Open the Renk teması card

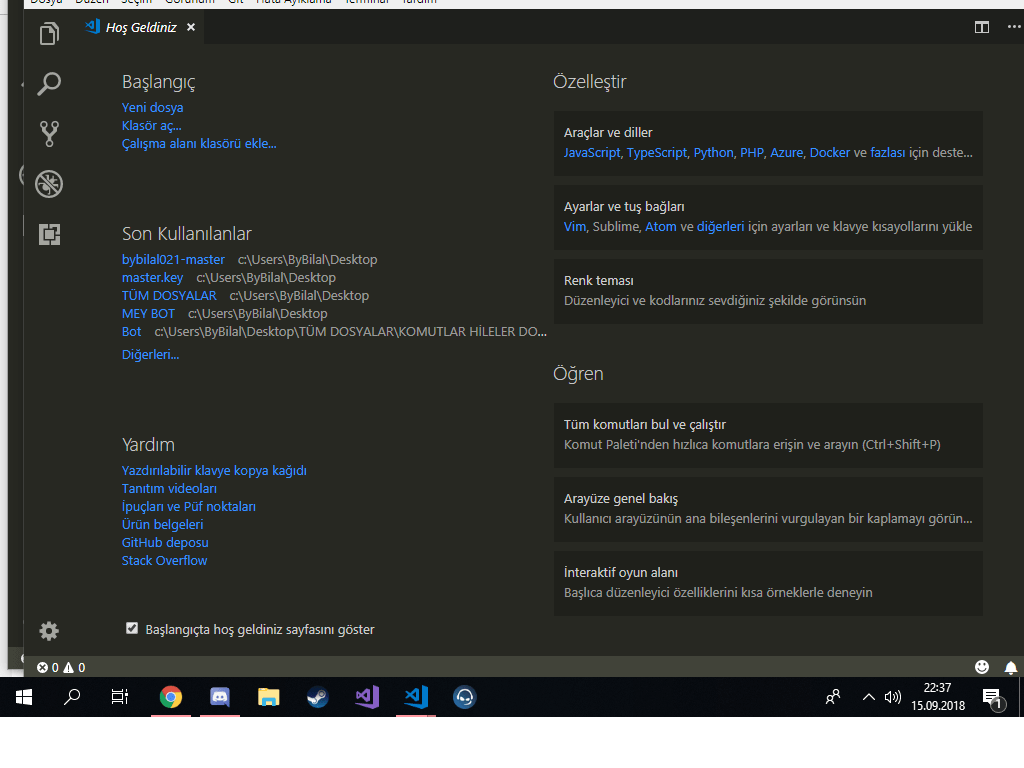pos(768,291)
